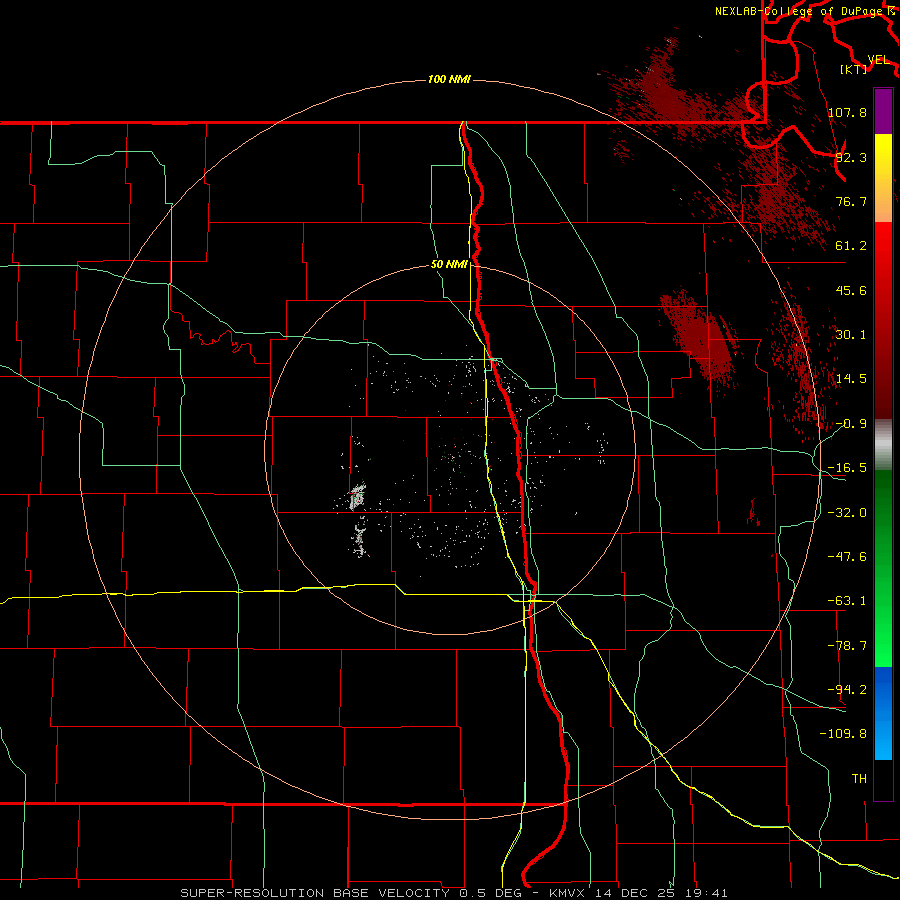Click the -0.9 velocity scale label
Screen dimensions: 900x900
tap(851, 424)
